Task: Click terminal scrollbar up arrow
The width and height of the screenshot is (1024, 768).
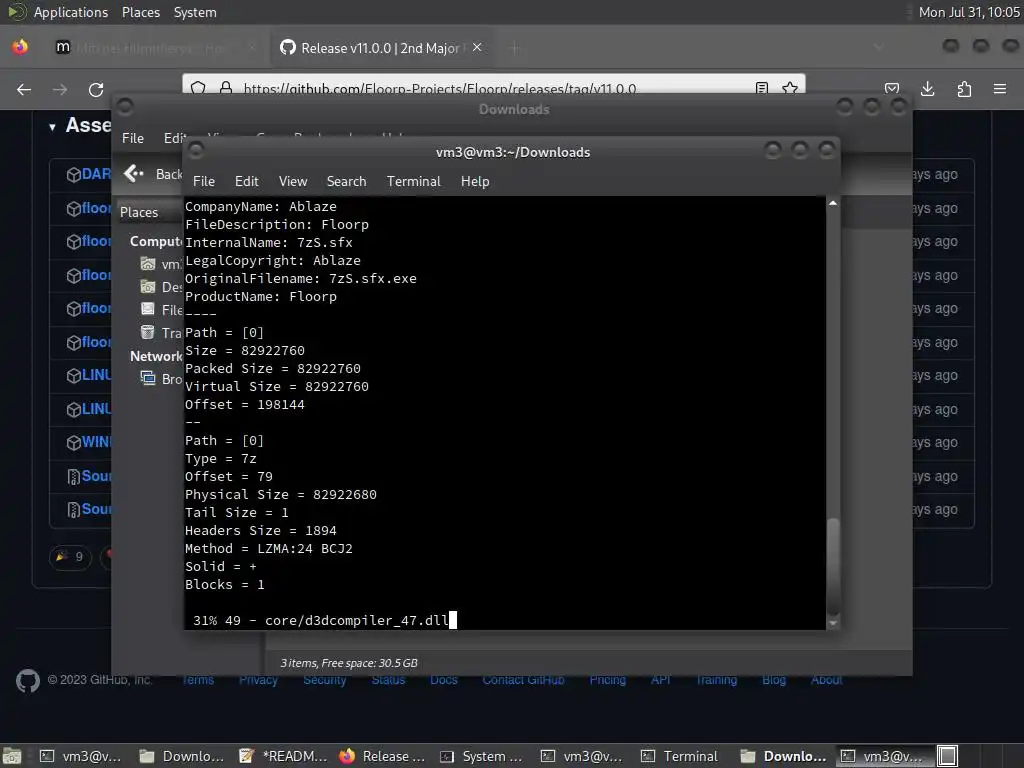Action: click(x=833, y=204)
